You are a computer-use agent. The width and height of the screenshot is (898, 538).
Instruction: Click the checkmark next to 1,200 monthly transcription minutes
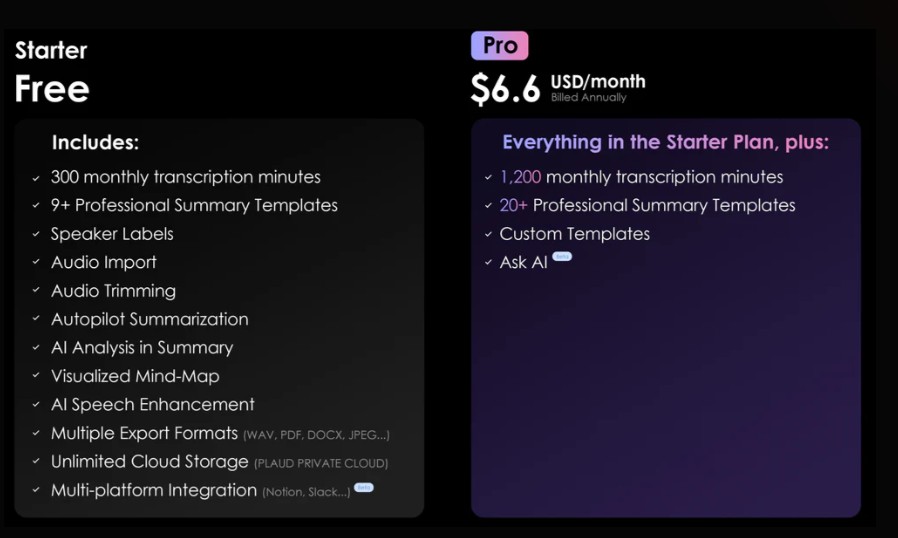489,178
